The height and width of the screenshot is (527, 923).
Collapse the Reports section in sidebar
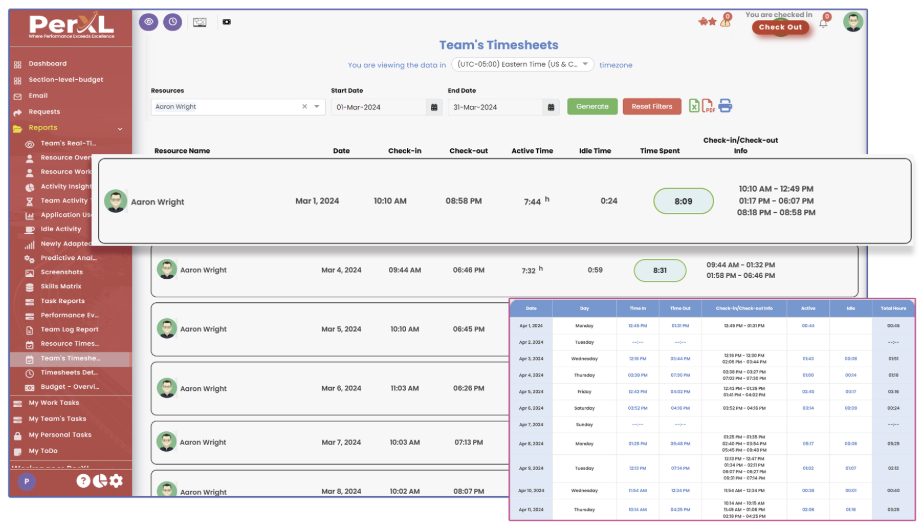[120, 128]
